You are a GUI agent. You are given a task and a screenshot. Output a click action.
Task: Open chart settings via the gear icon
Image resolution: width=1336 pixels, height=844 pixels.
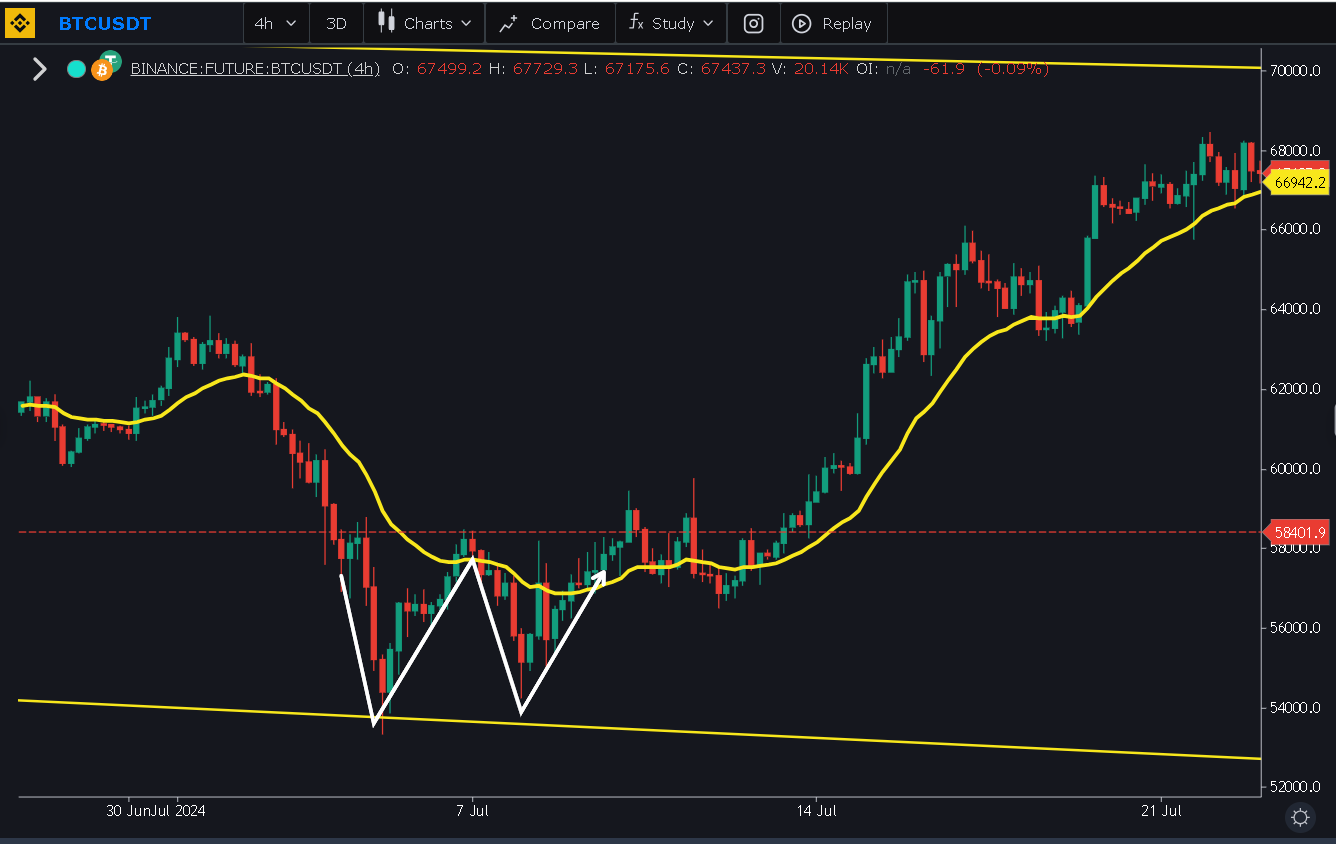pyautogui.click(x=1299, y=817)
